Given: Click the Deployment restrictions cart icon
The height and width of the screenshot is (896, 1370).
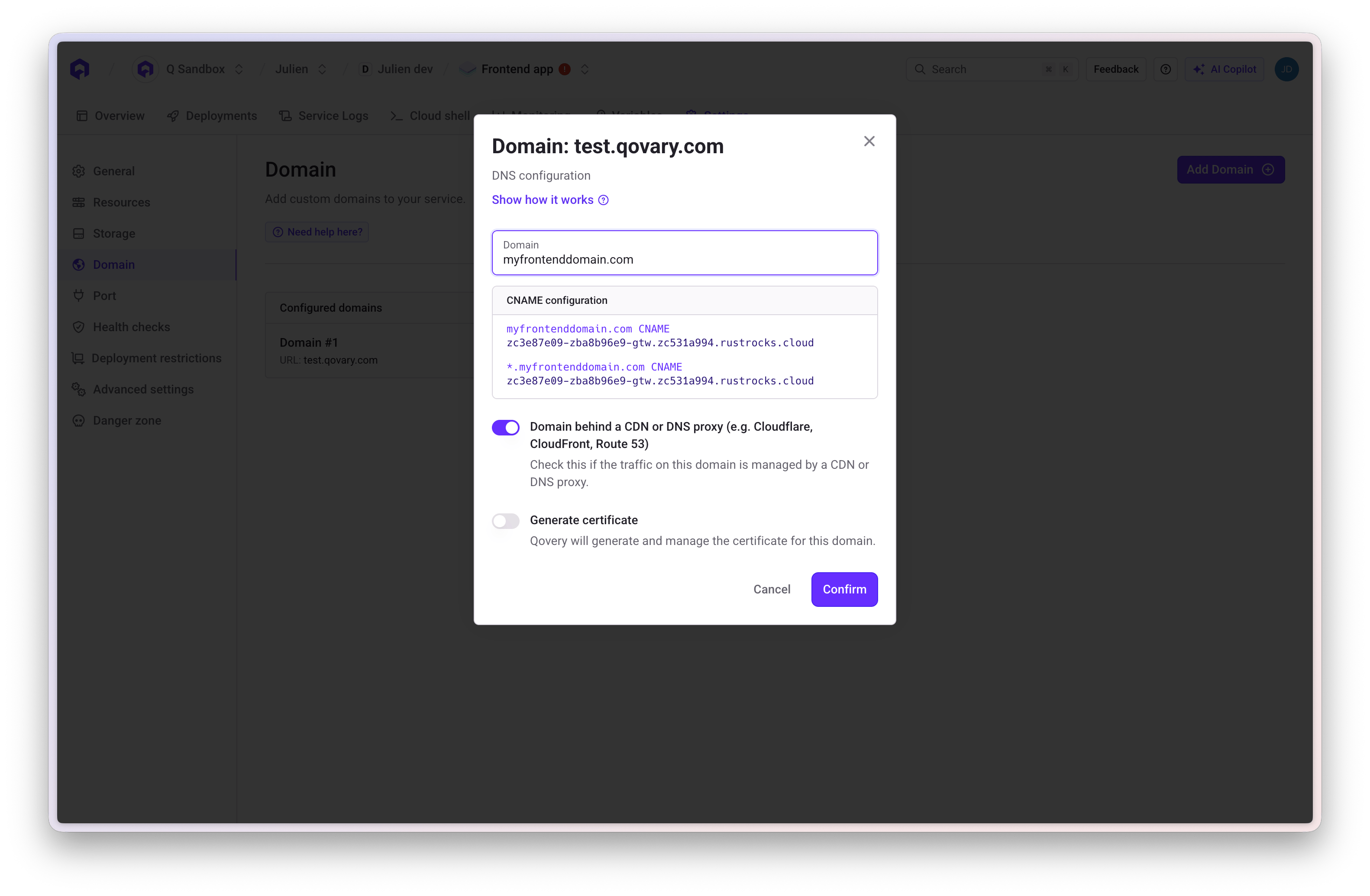Looking at the screenshot, I should click(x=78, y=358).
